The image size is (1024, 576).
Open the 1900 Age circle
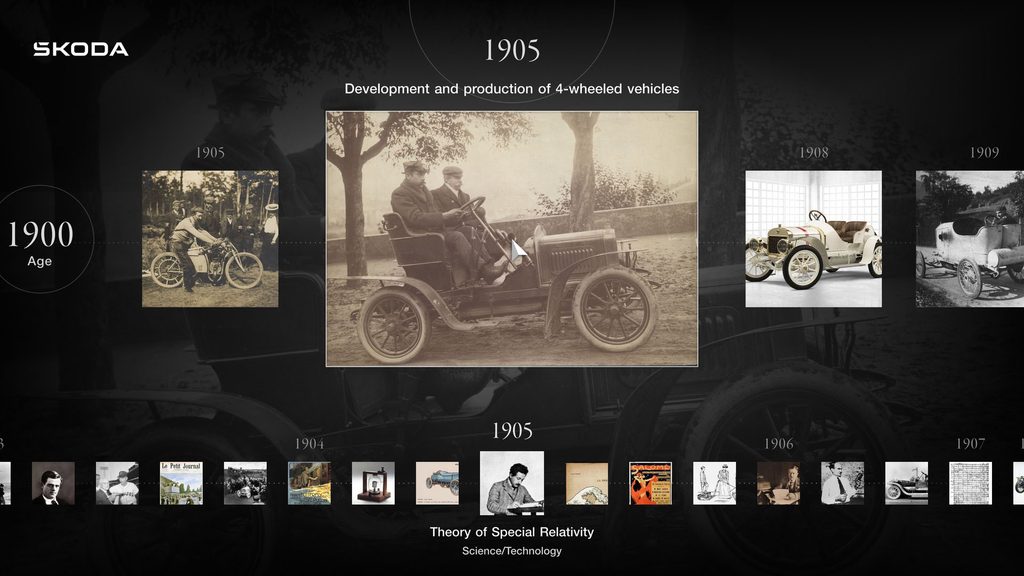[x=41, y=239]
